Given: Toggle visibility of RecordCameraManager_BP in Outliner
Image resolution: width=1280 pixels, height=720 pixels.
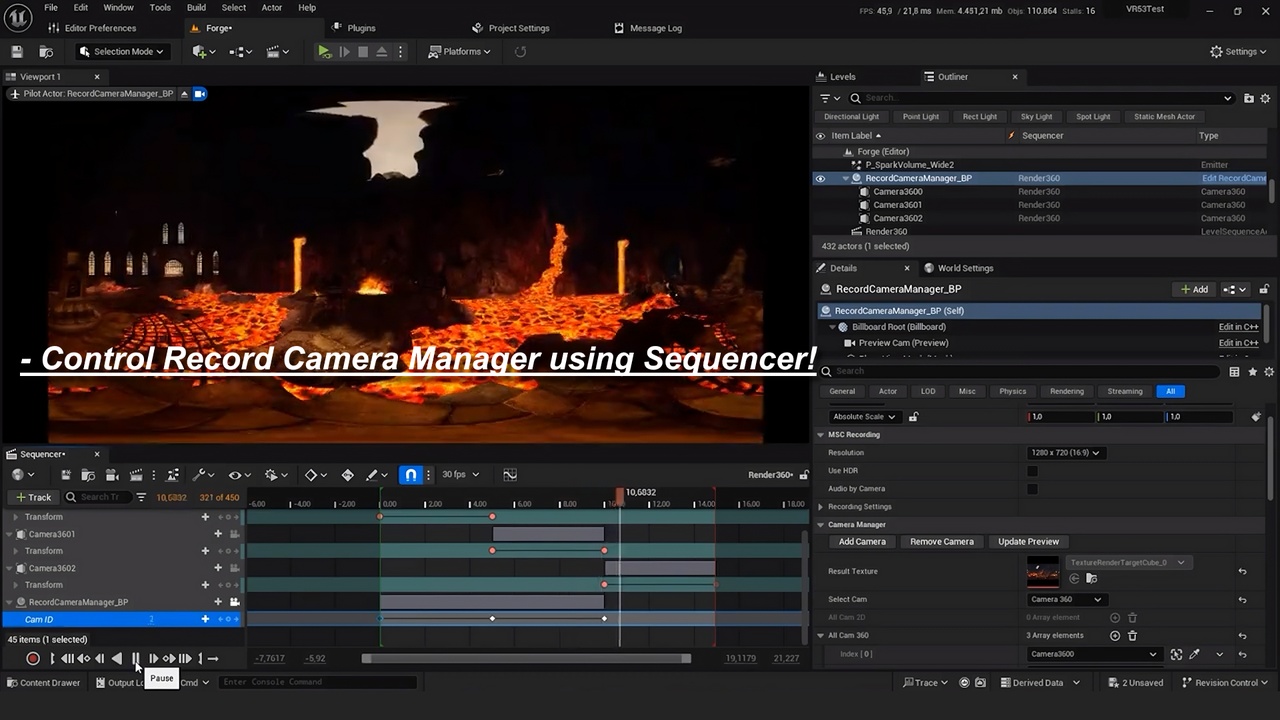Looking at the screenshot, I should tap(820, 178).
